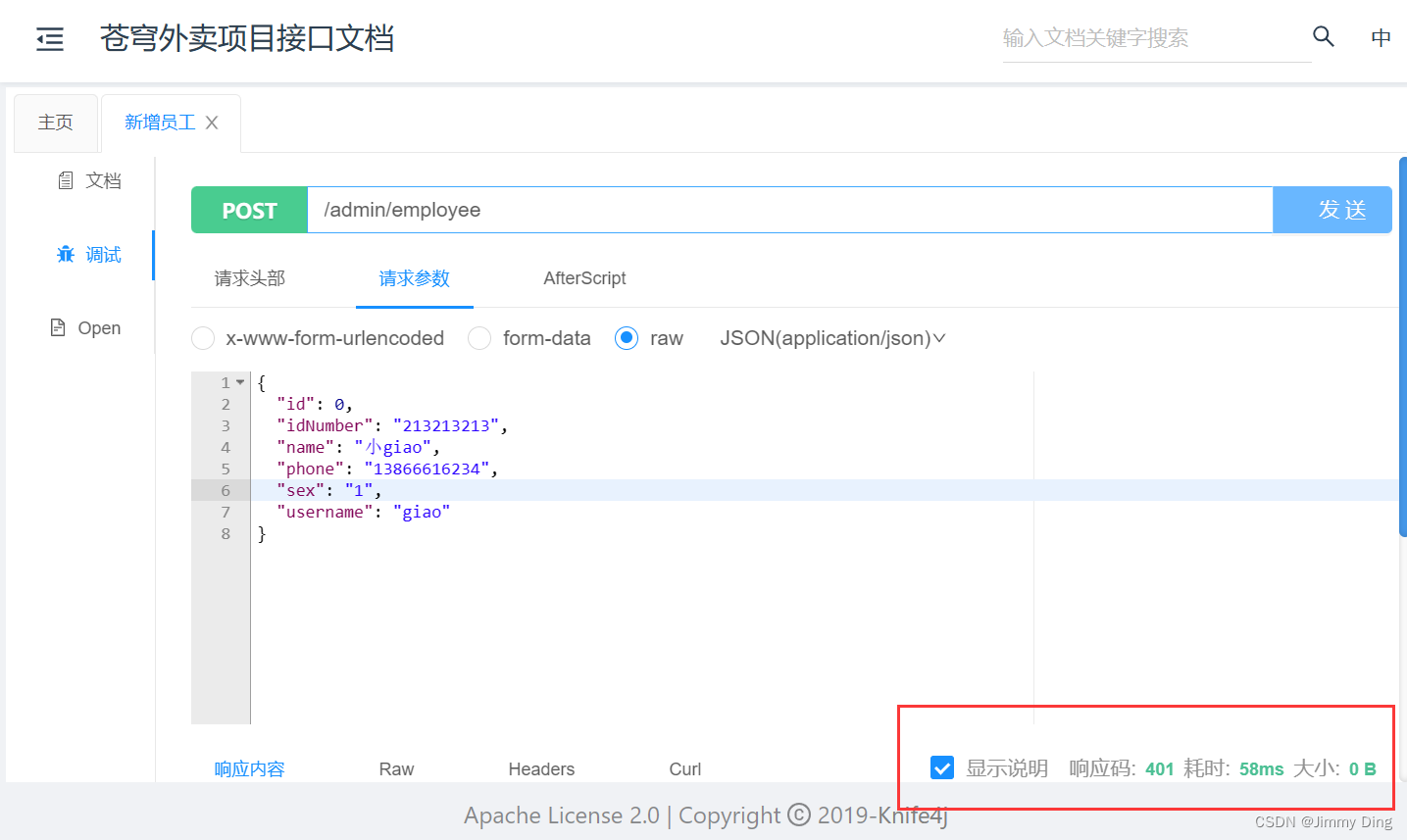
Task: Collapse the sidebar menu icon
Action: [50, 39]
